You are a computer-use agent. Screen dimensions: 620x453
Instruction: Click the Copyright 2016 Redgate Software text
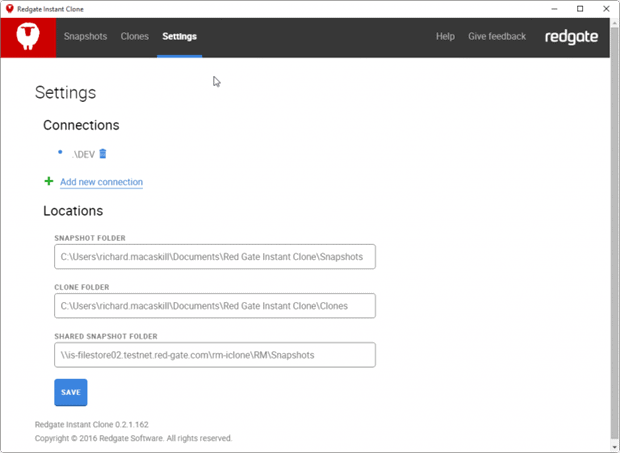click(133, 438)
